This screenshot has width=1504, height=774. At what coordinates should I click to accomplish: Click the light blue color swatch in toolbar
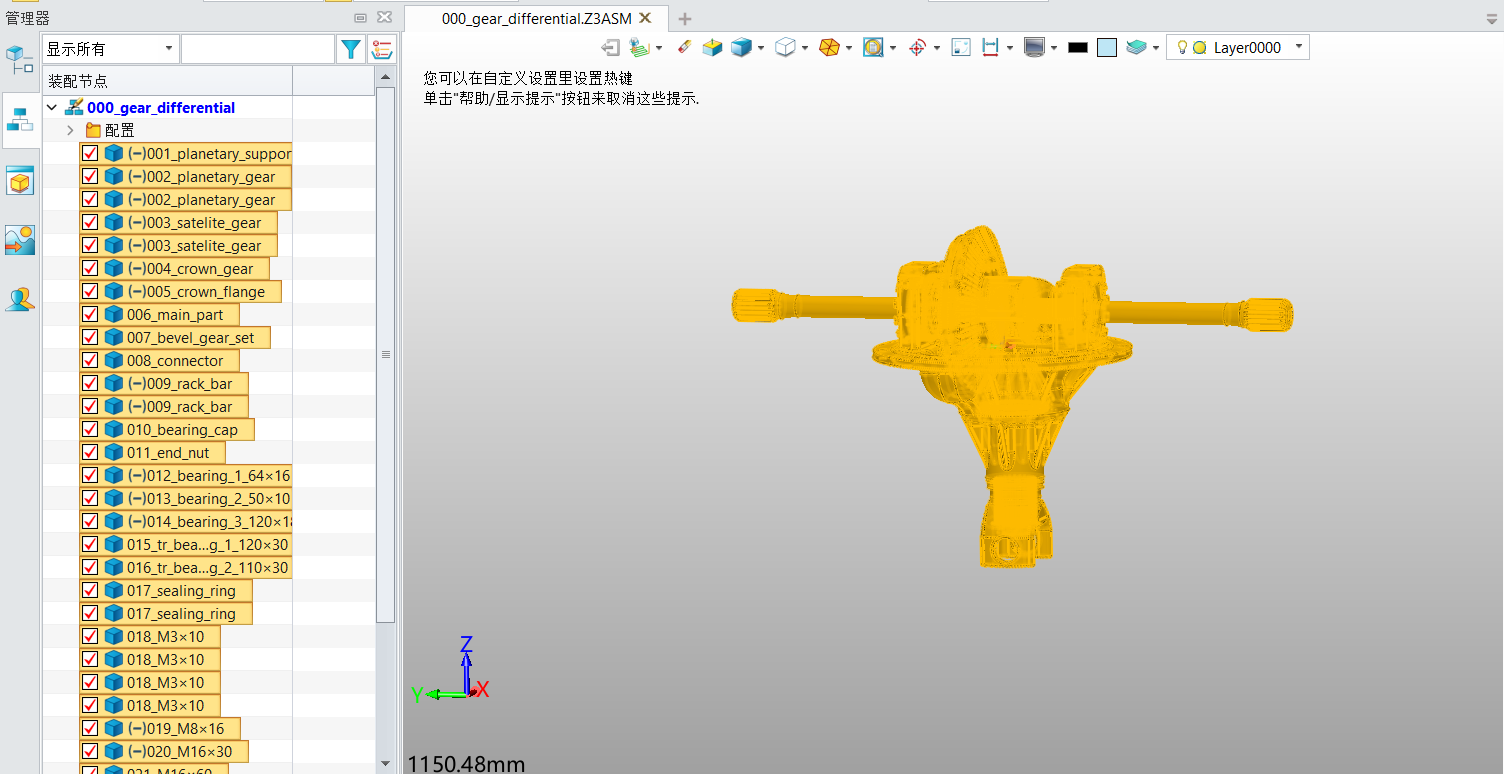[x=1107, y=47]
